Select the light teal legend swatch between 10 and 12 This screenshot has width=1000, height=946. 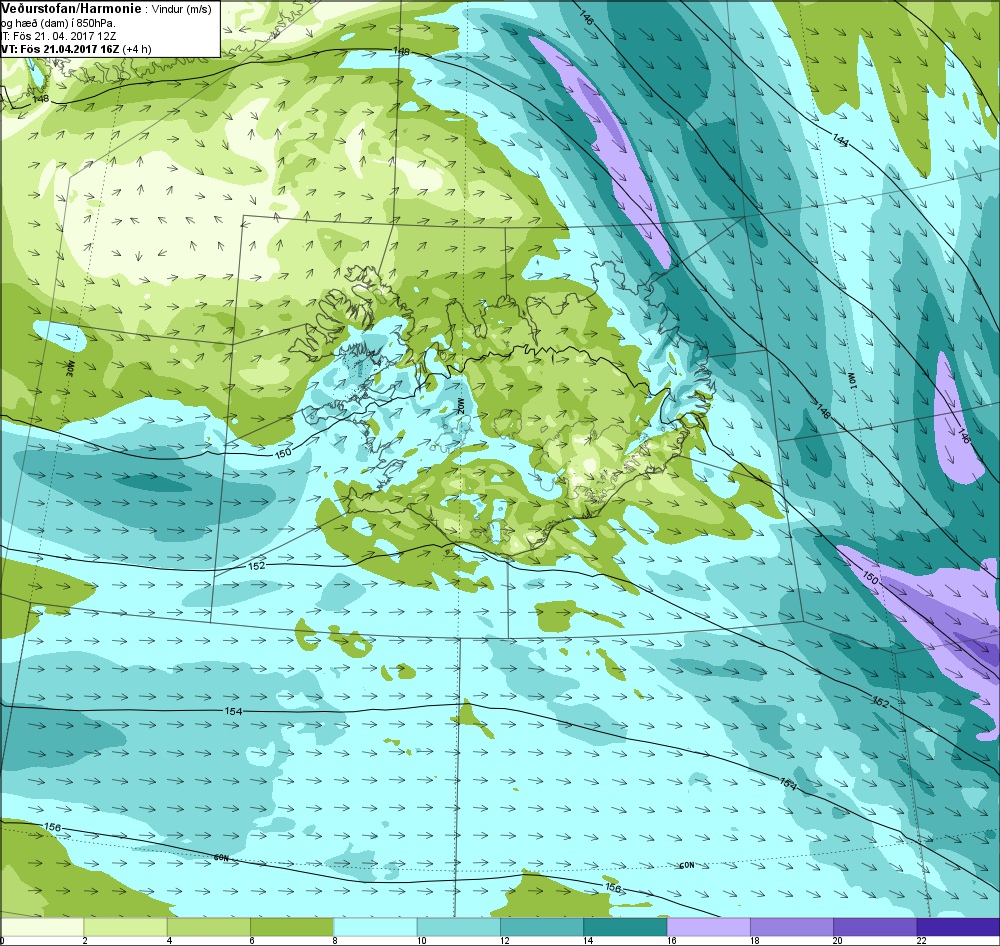point(459,926)
